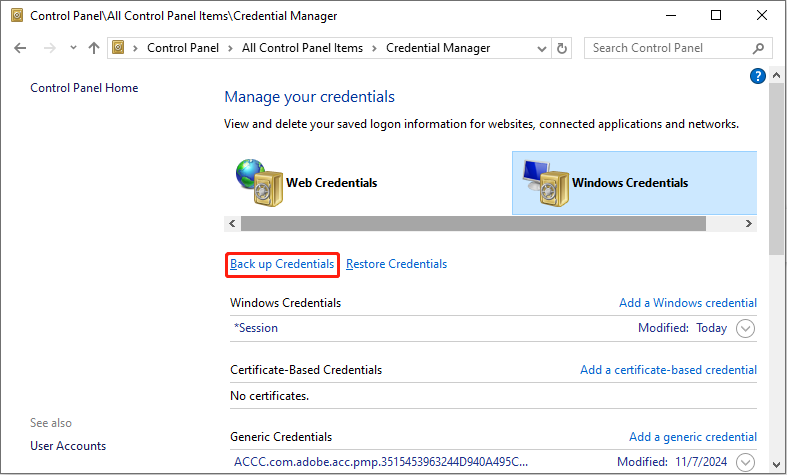Click the Credential Manager title bar icon
Viewport: 787px width, 475px height.
[x=17, y=15]
